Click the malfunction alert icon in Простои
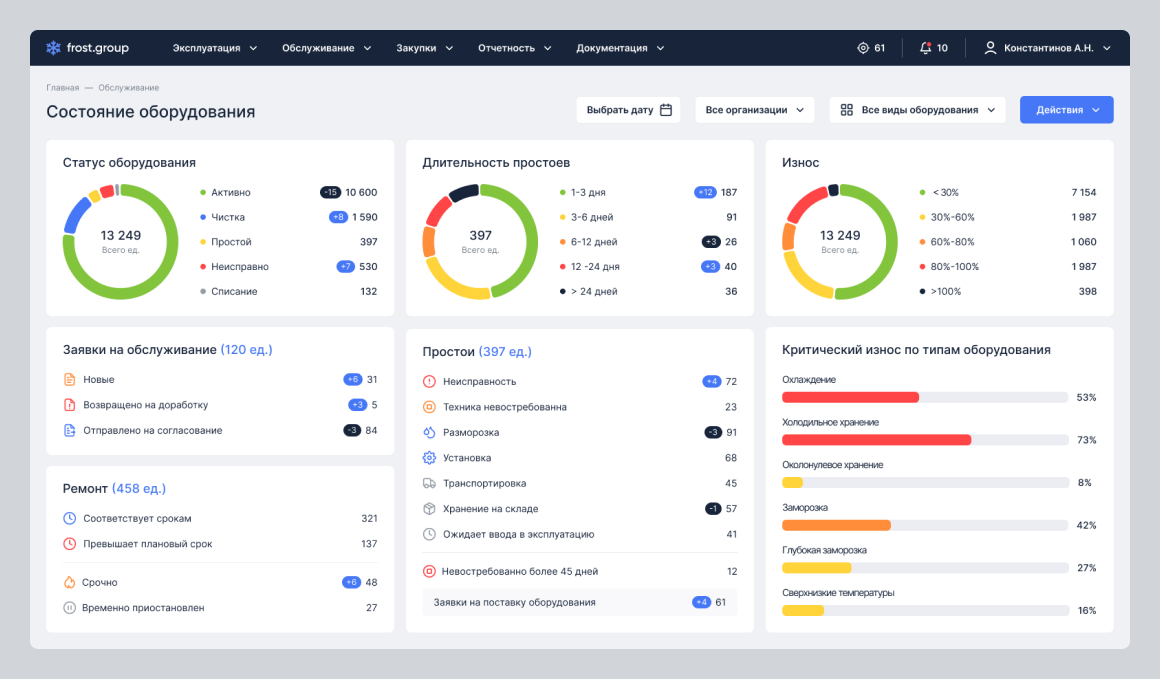The width and height of the screenshot is (1160, 679). point(429,382)
